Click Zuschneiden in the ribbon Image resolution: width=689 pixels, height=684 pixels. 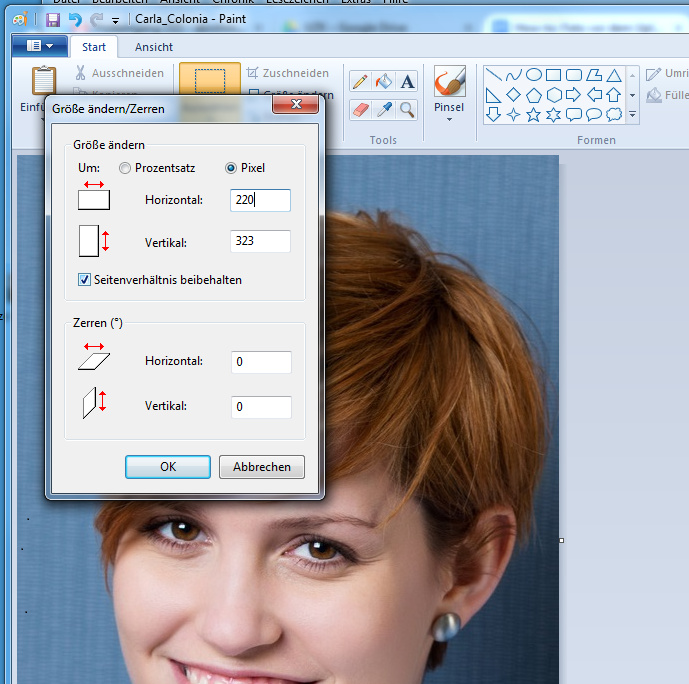pos(288,73)
